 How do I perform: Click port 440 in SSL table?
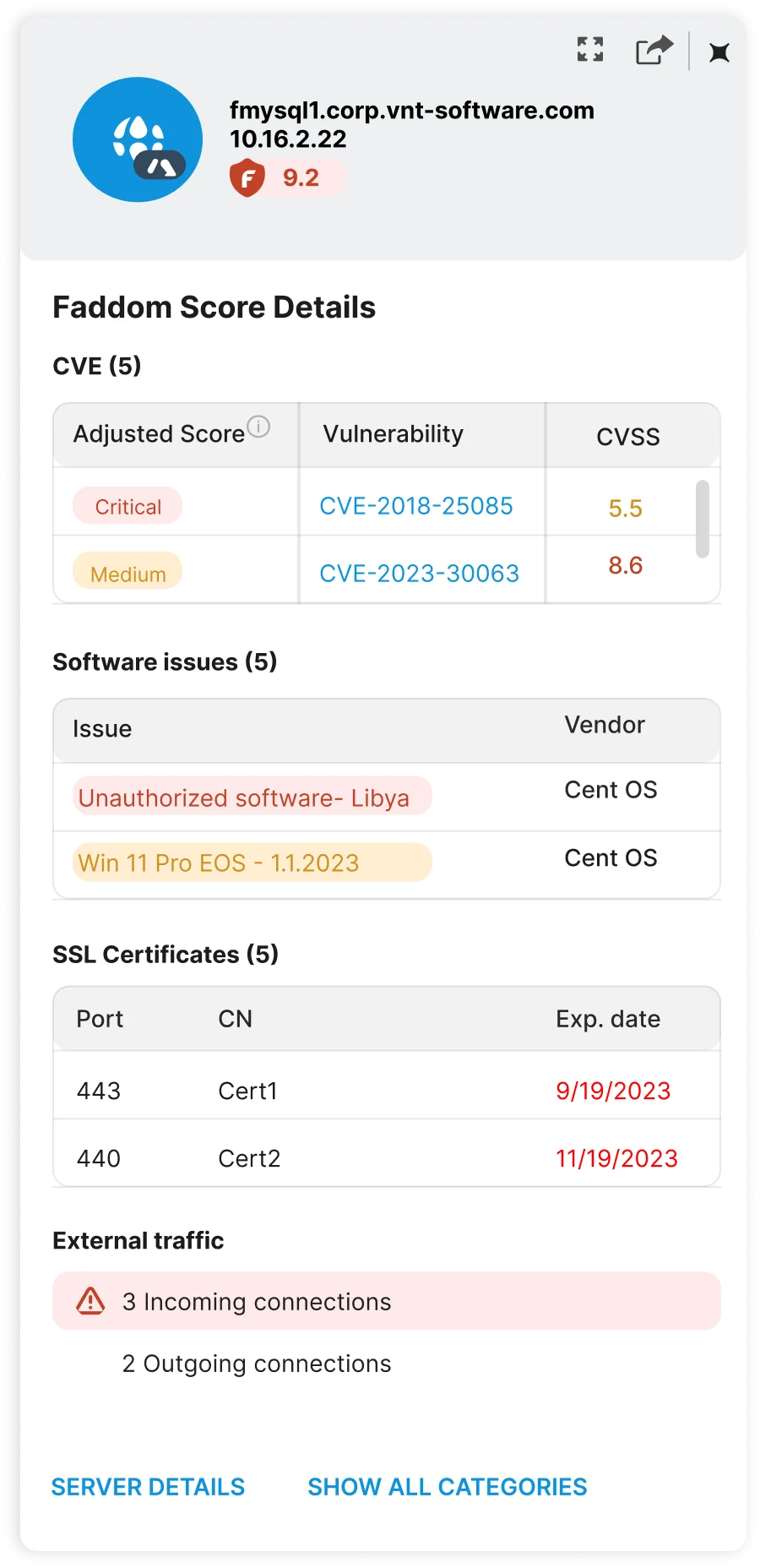[x=99, y=1159]
